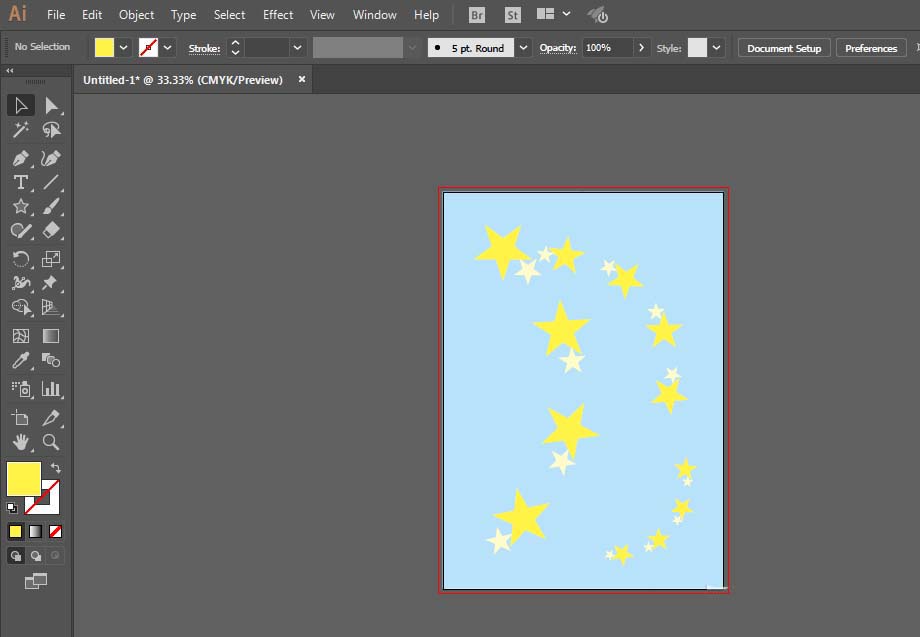This screenshot has width=920, height=637.
Task: Activate the Artboard tool
Action: click(21, 418)
